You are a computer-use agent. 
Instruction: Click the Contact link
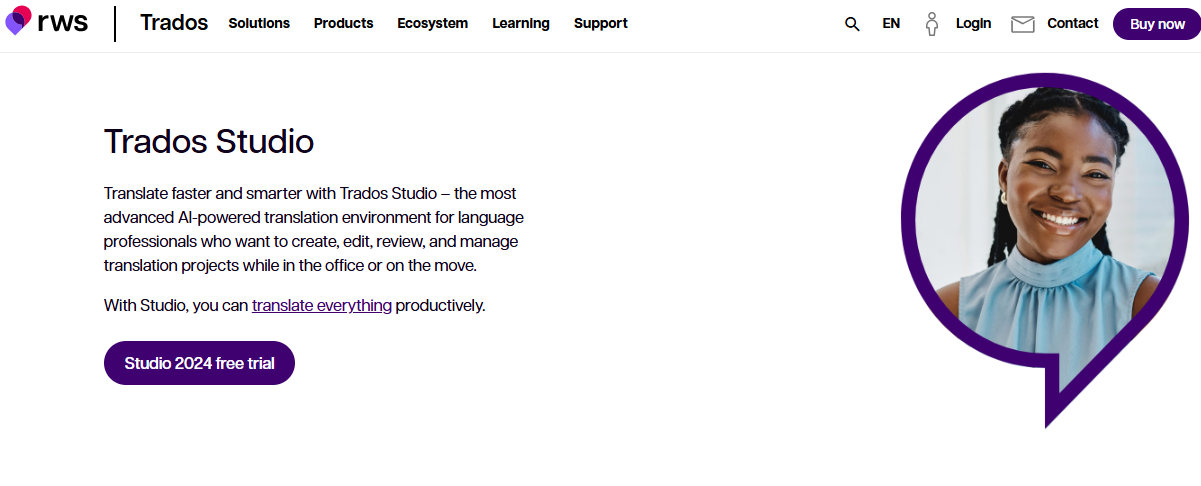(1073, 23)
